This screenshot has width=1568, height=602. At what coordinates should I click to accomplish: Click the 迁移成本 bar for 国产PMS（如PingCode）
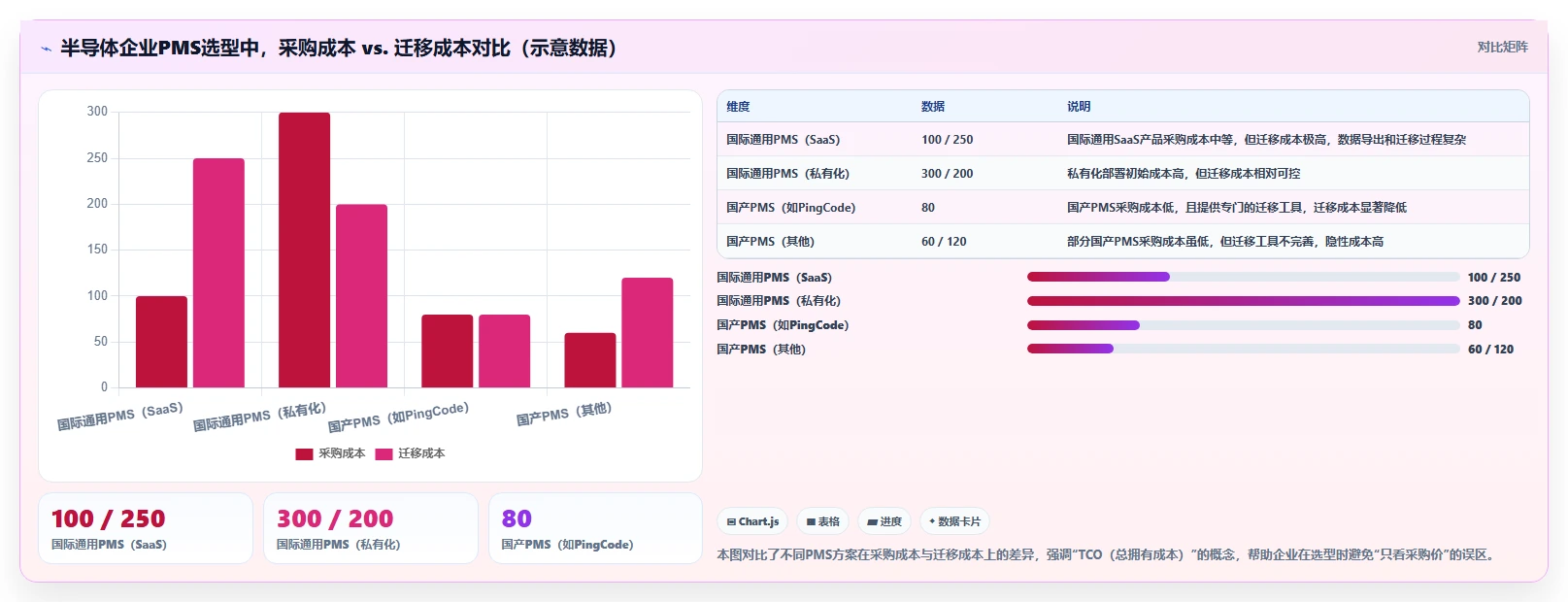click(504, 351)
